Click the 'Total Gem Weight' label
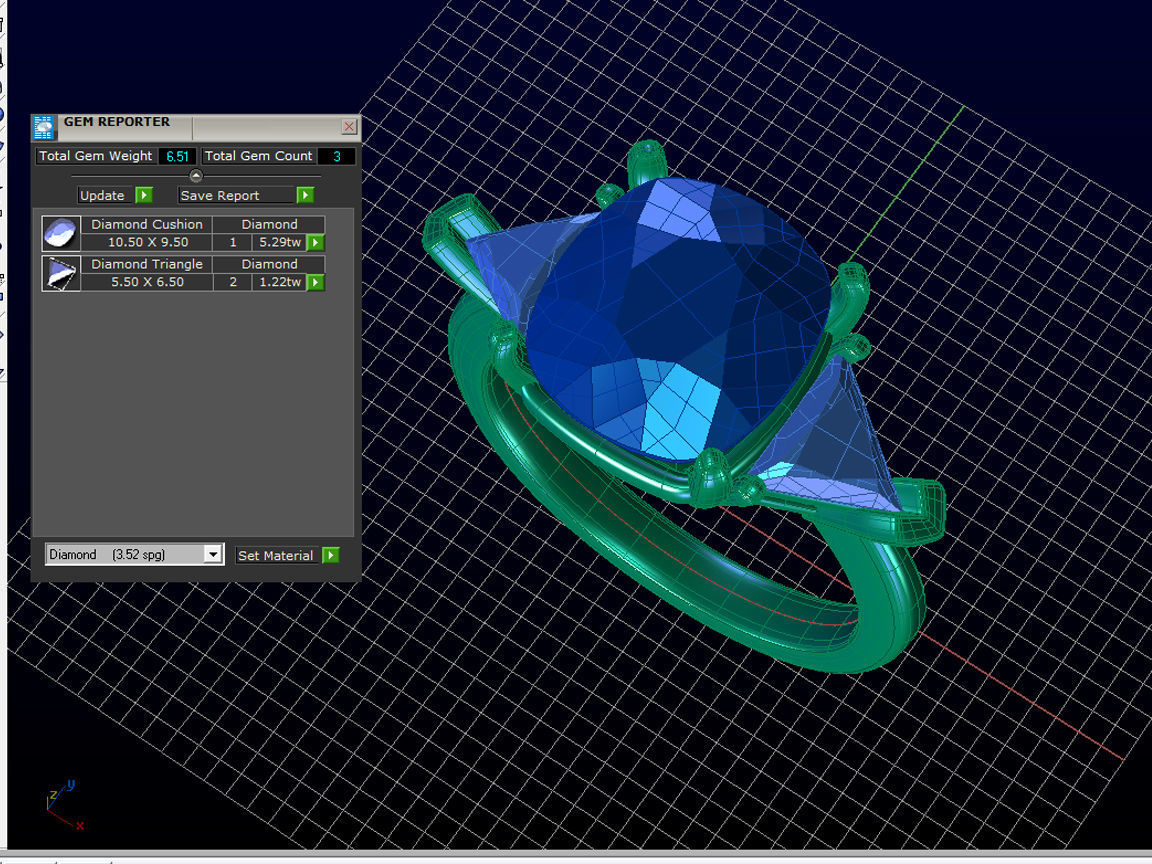 (x=96, y=156)
